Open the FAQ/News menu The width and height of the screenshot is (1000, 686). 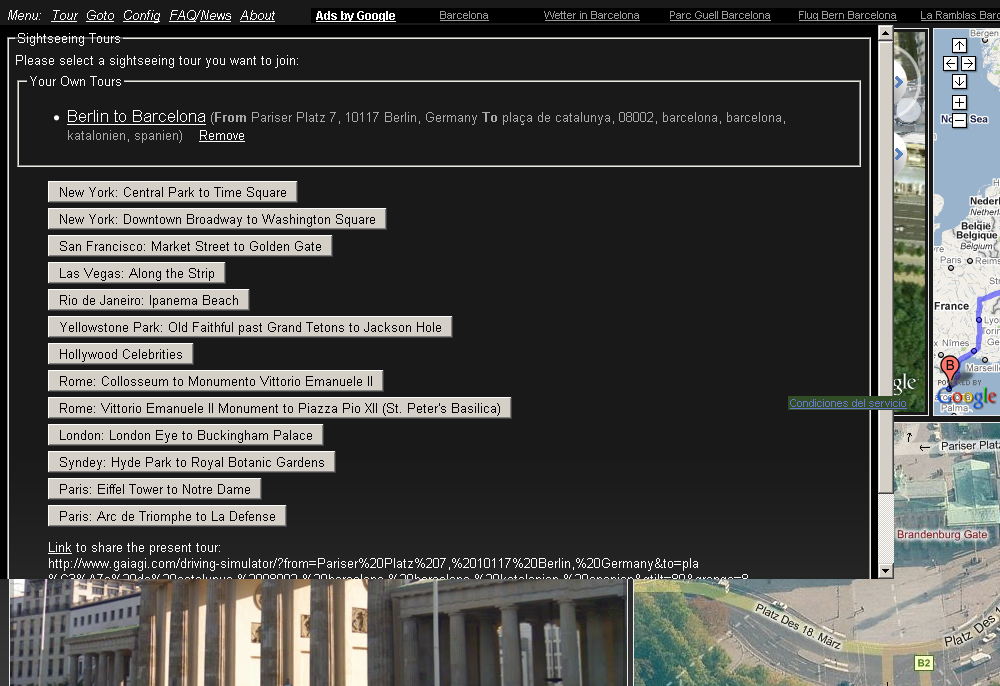200,15
